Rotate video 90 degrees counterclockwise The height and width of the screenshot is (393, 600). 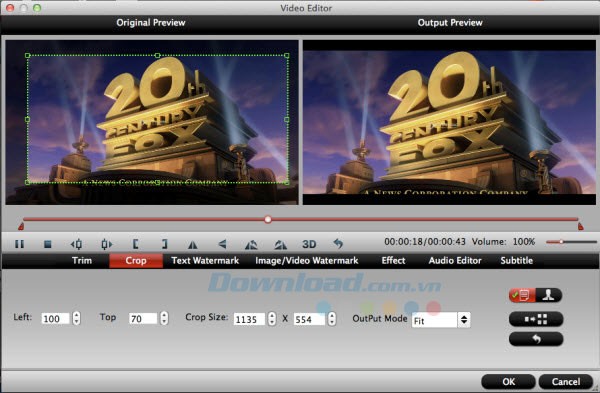tap(251, 244)
